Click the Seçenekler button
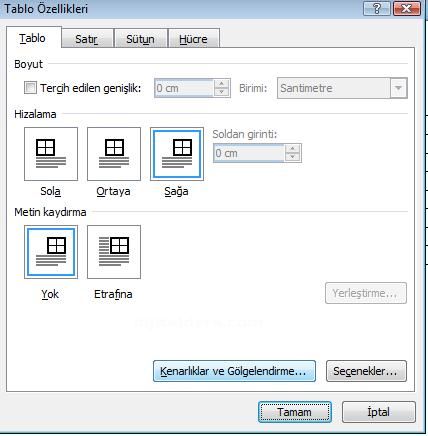This screenshot has height=436, width=428. pos(366,371)
